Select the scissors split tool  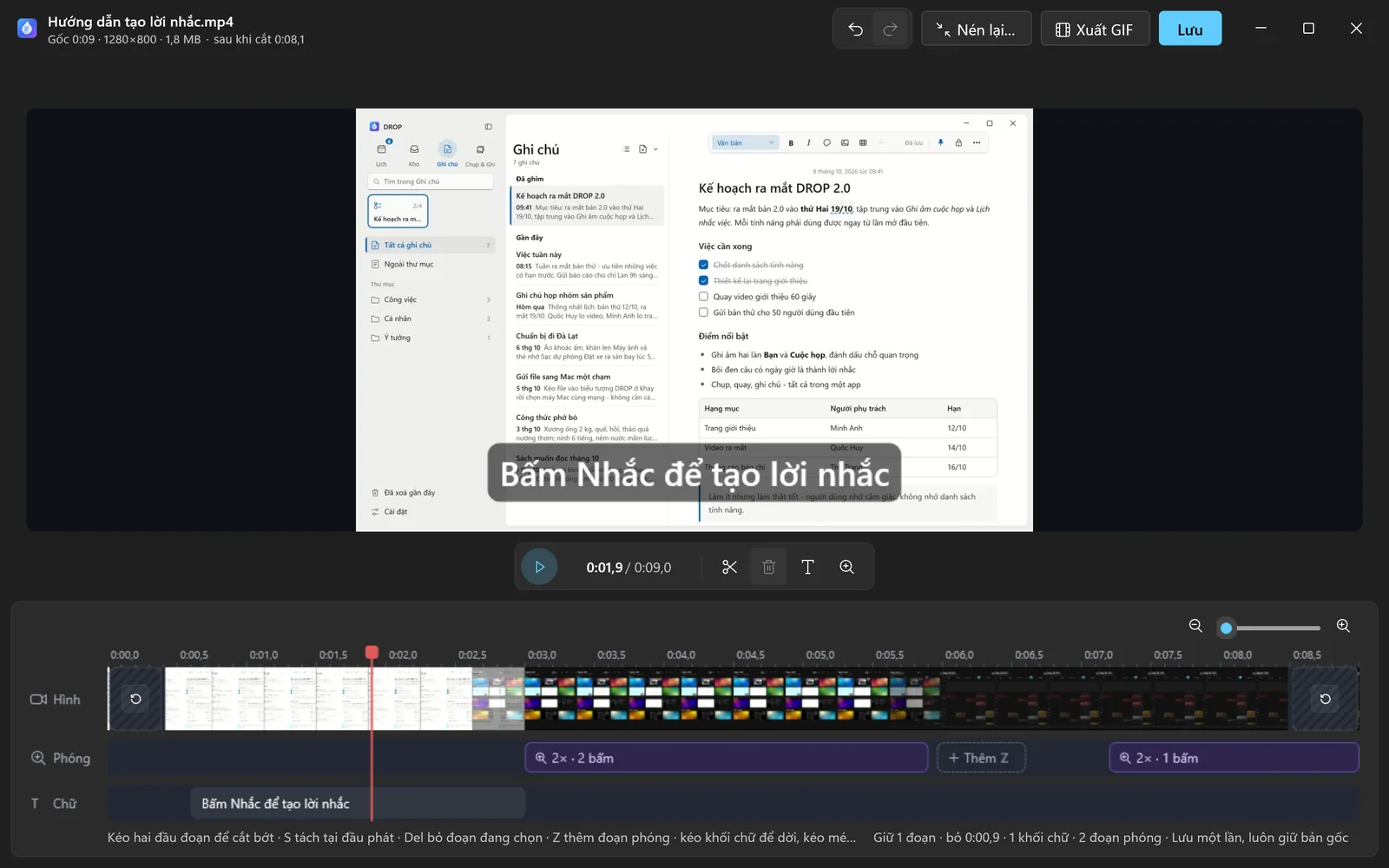point(729,567)
